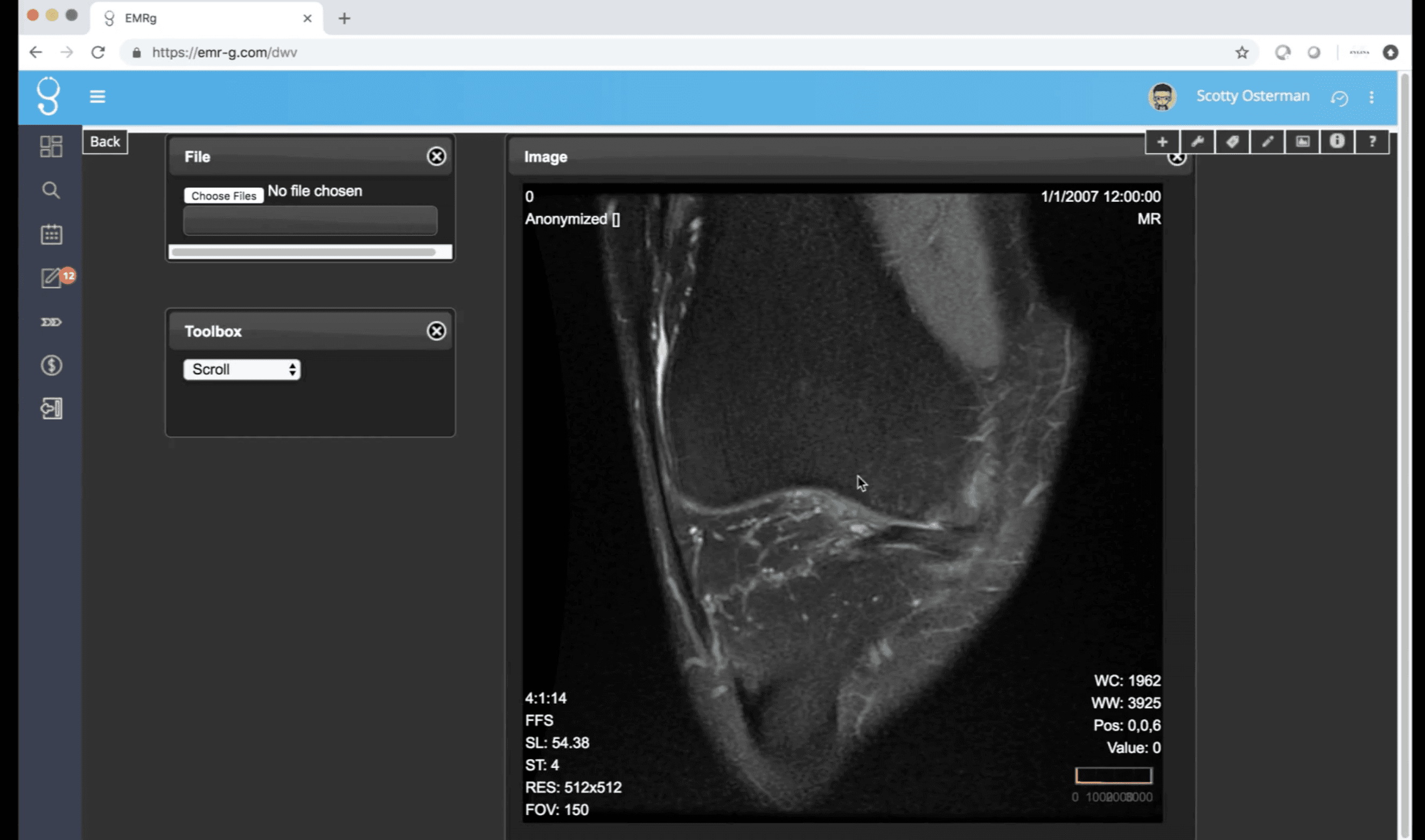Close the File panel
The height and width of the screenshot is (840, 1425).
click(x=436, y=156)
